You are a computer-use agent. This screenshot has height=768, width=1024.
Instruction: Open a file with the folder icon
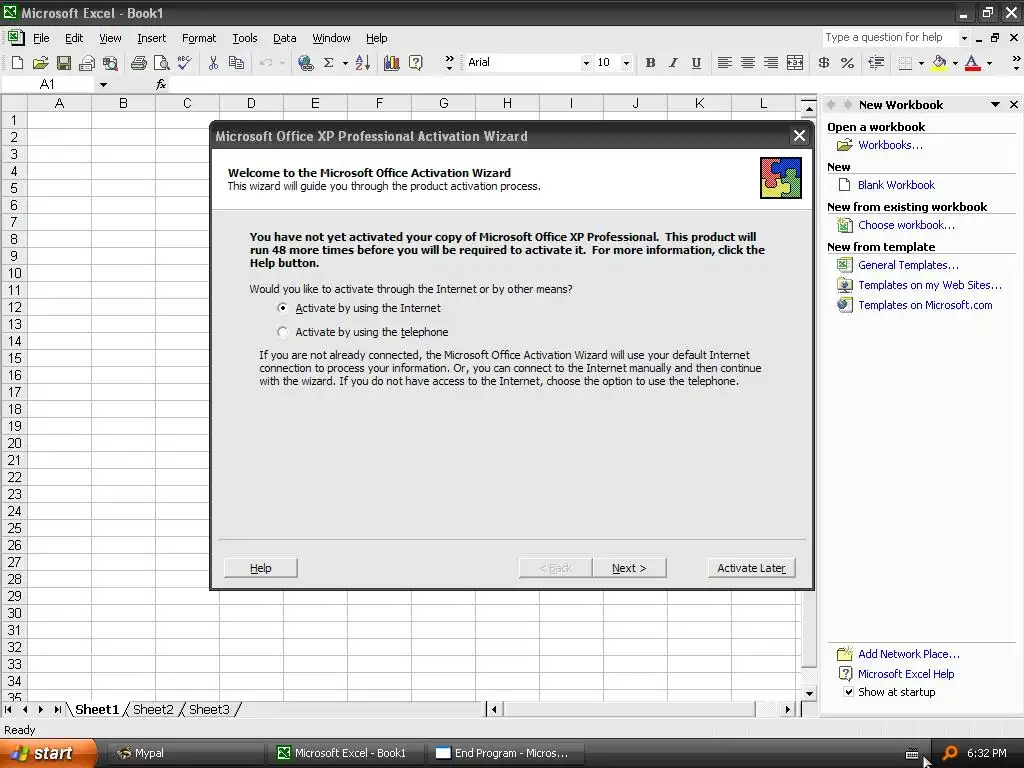(x=40, y=63)
